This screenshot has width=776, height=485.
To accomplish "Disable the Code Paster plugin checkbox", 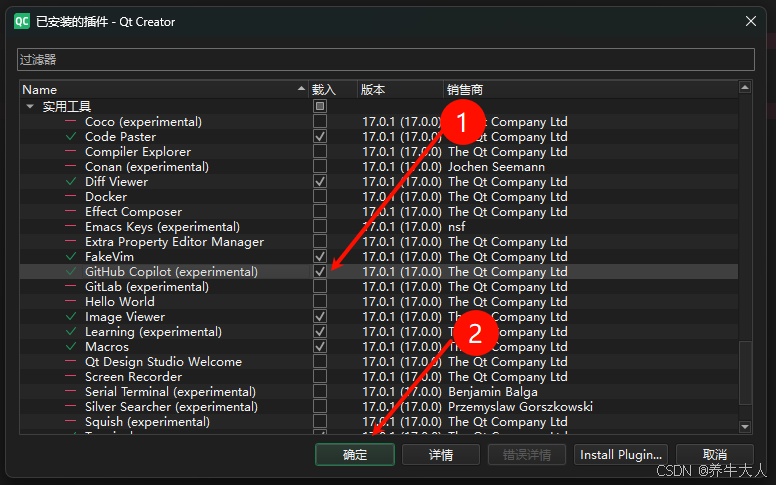I will click(x=320, y=137).
